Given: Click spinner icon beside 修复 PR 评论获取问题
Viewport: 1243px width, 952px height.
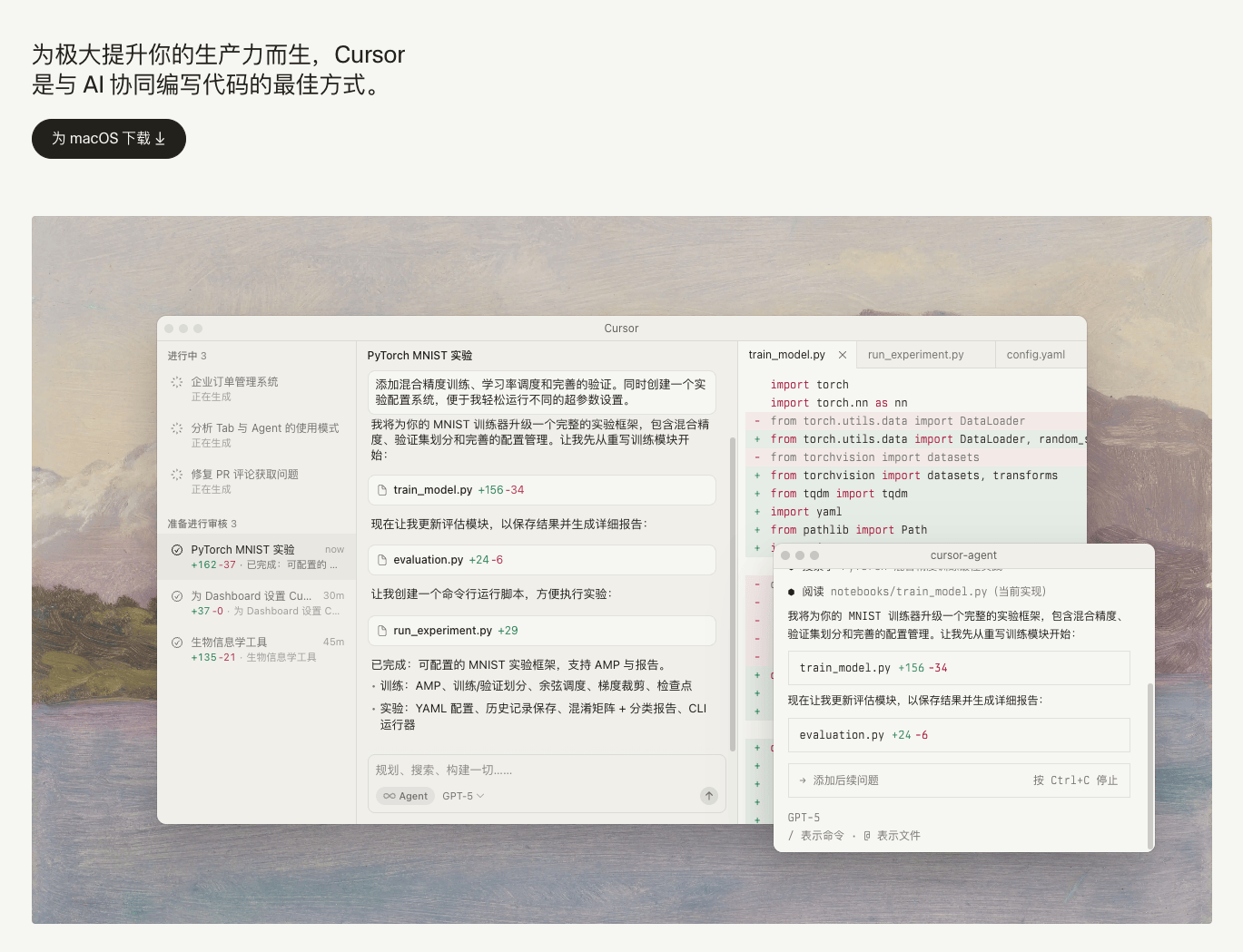Looking at the screenshot, I should click(177, 475).
